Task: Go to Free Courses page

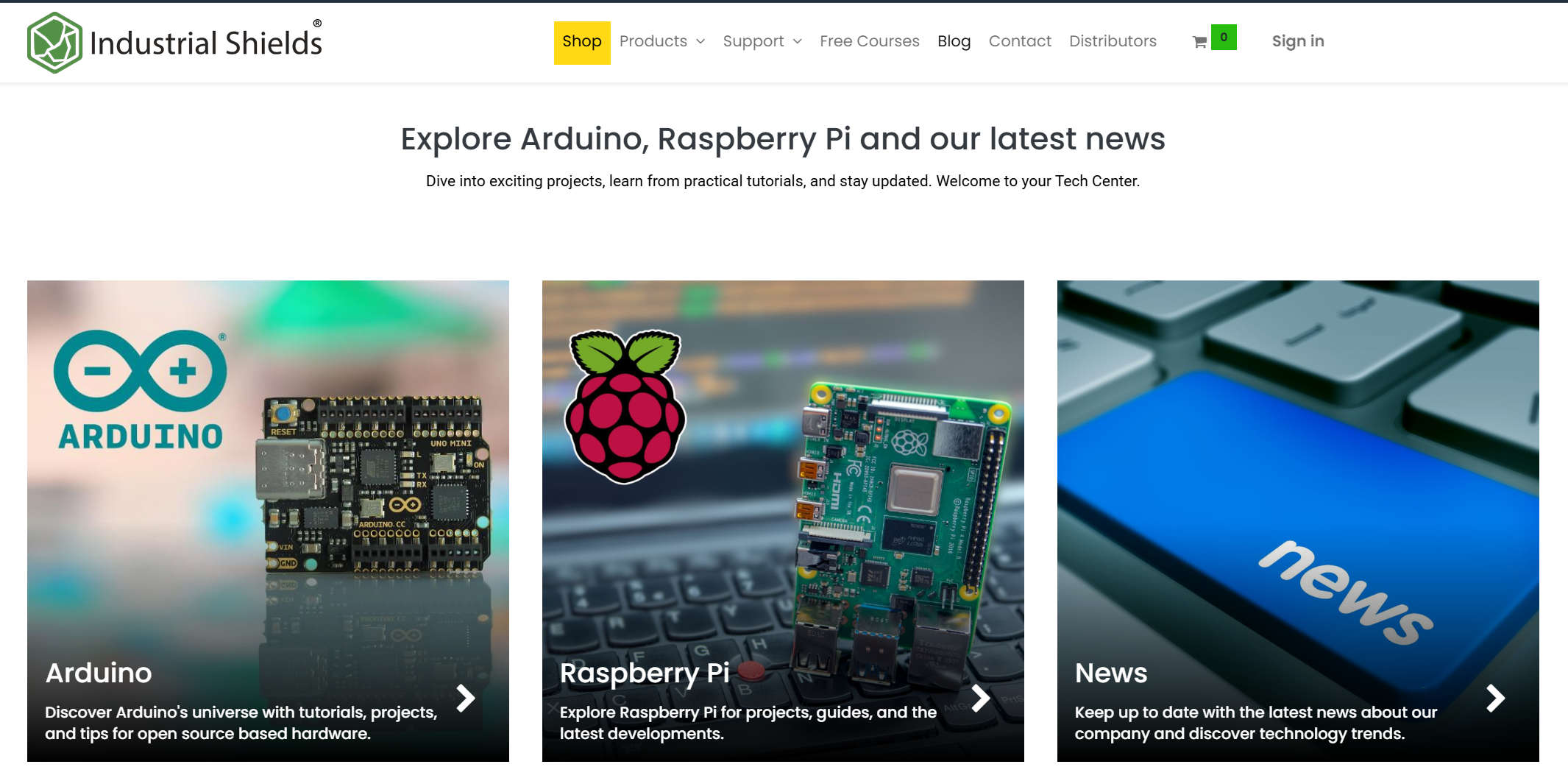Action: pyautogui.click(x=870, y=41)
